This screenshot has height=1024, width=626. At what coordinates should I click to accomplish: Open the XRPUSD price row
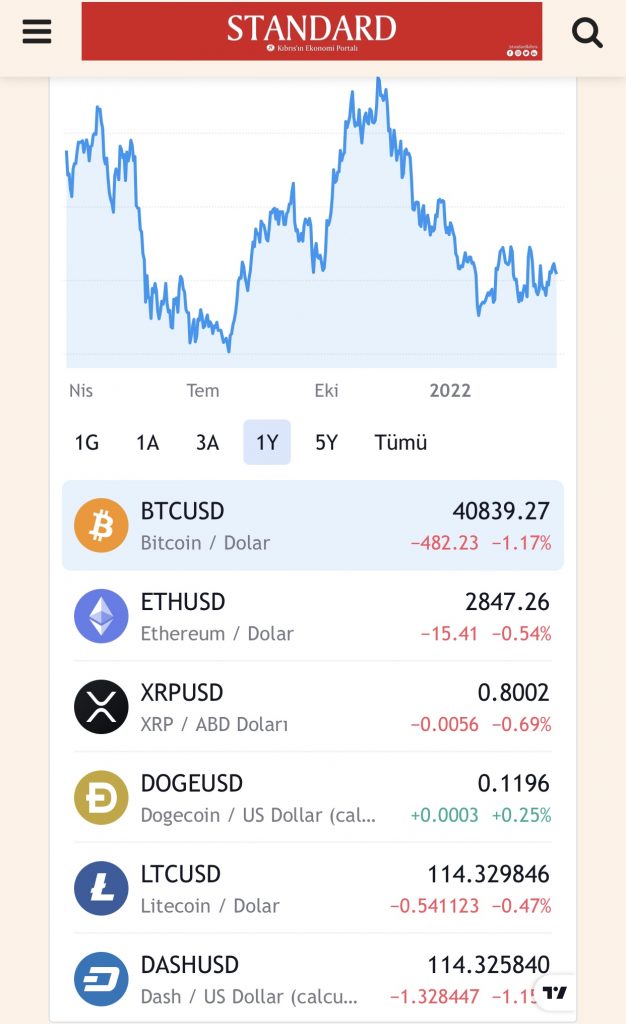tap(313, 707)
